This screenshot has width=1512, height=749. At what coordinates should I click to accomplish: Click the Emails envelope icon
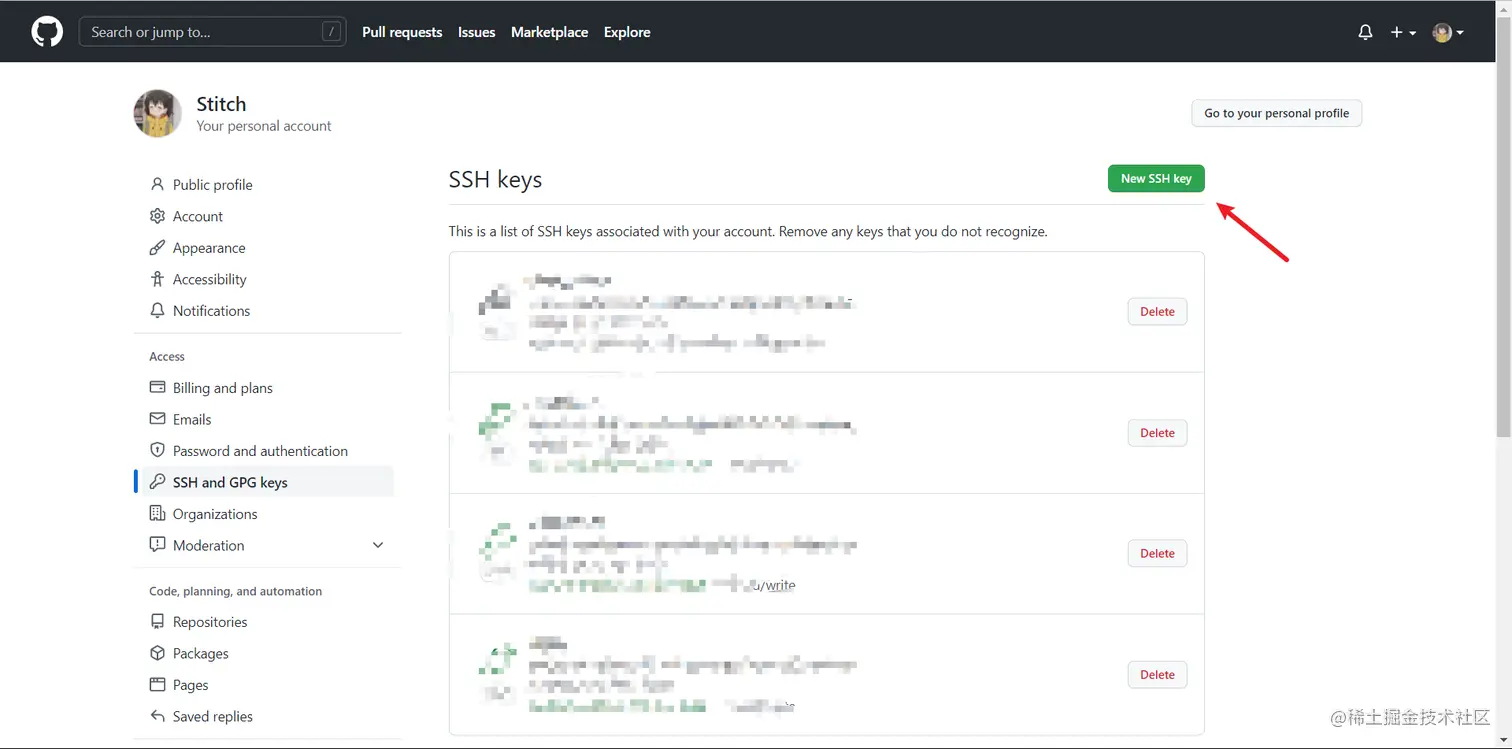point(157,419)
